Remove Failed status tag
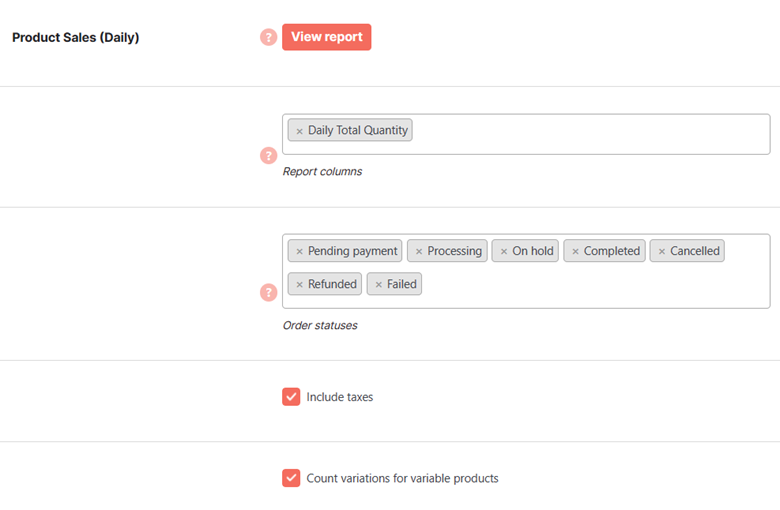 tap(379, 285)
